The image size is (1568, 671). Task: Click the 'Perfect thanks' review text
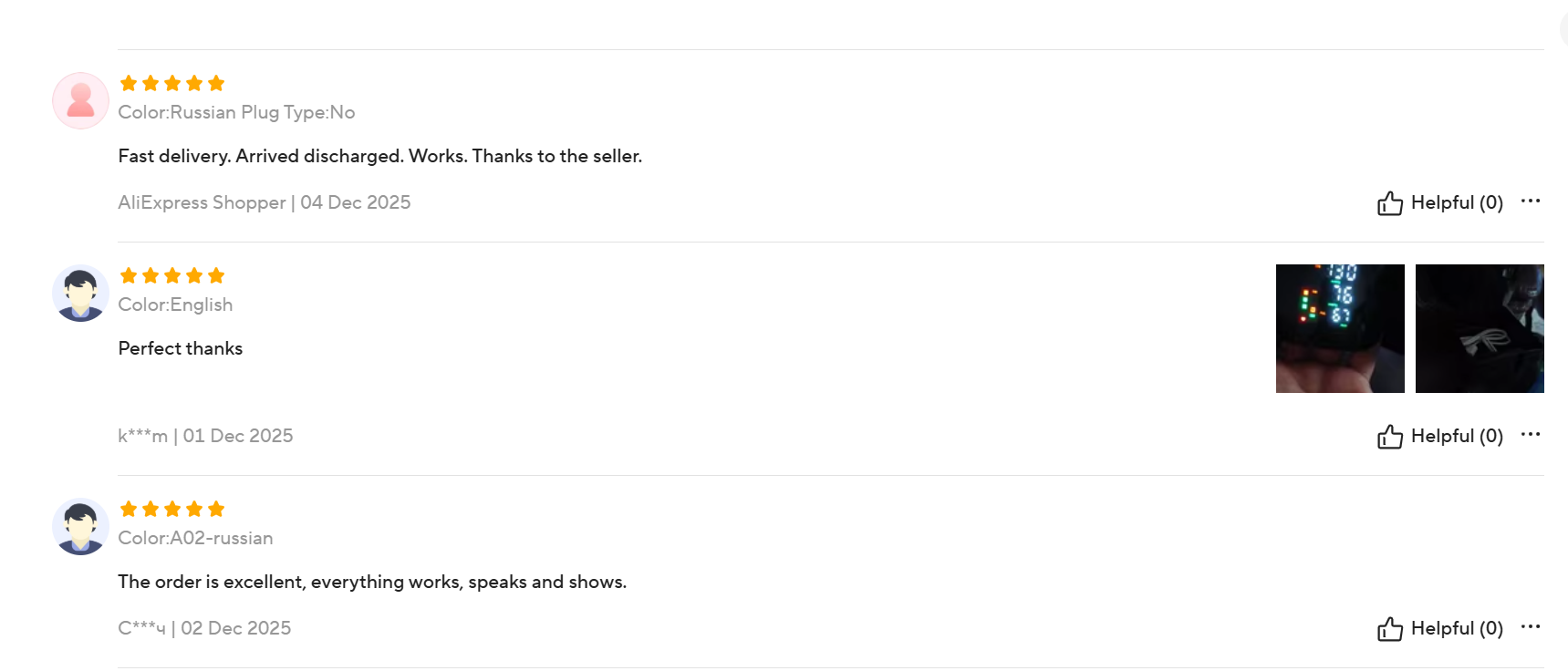(x=181, y=348)
